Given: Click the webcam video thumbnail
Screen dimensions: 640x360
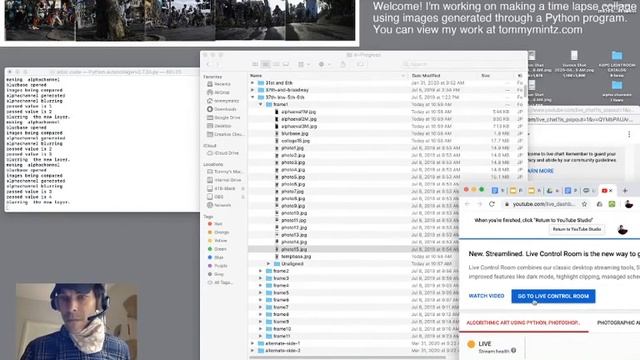Looking at the screenshot, I should (77, 322).
